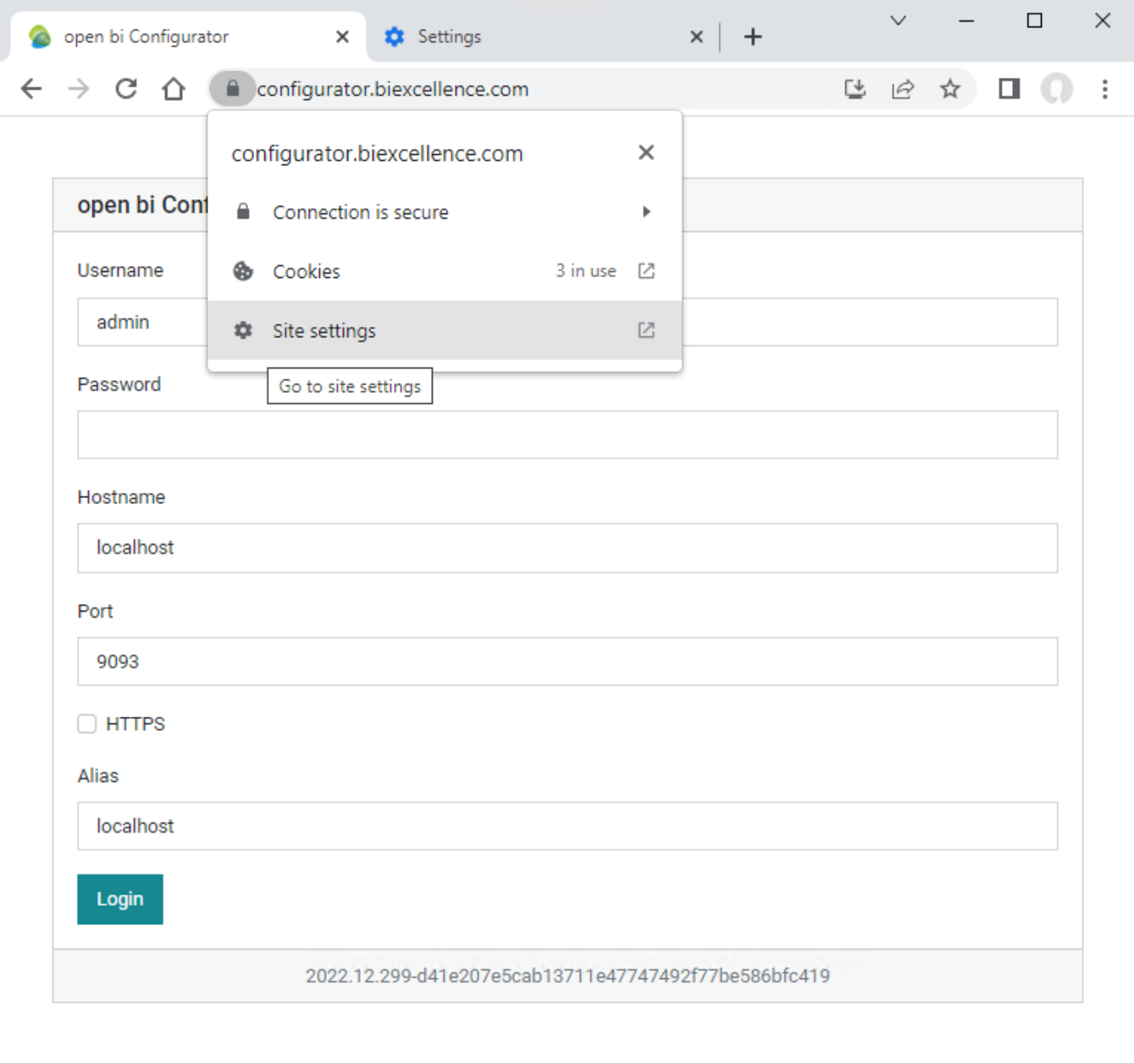The height and width of the screenshot is (1064, 1134).
Task: Switch to the Settings tab
Action: tap(542, 36)
